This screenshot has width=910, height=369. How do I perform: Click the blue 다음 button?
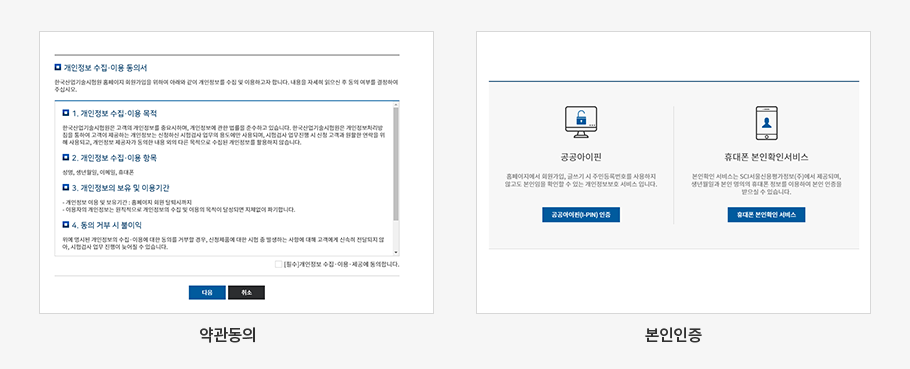(207, 293)
